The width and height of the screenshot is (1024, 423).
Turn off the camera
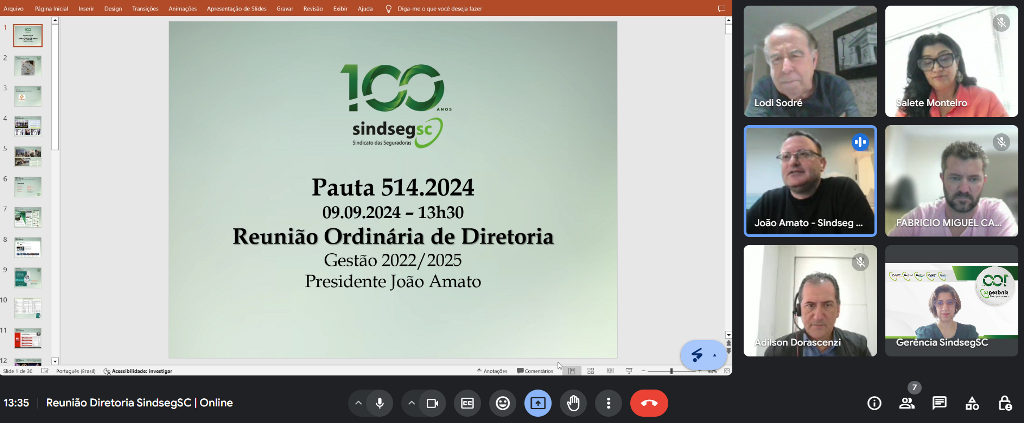[433, 403]
